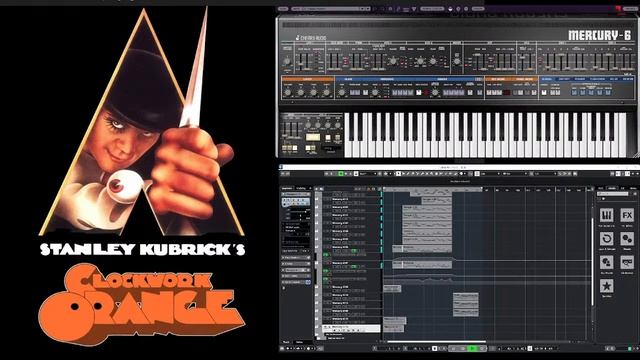Select the Object Selection arrow tool in Cubase
Screen dimensions: 640x360
pyautogui.click(x=398, y=174)
